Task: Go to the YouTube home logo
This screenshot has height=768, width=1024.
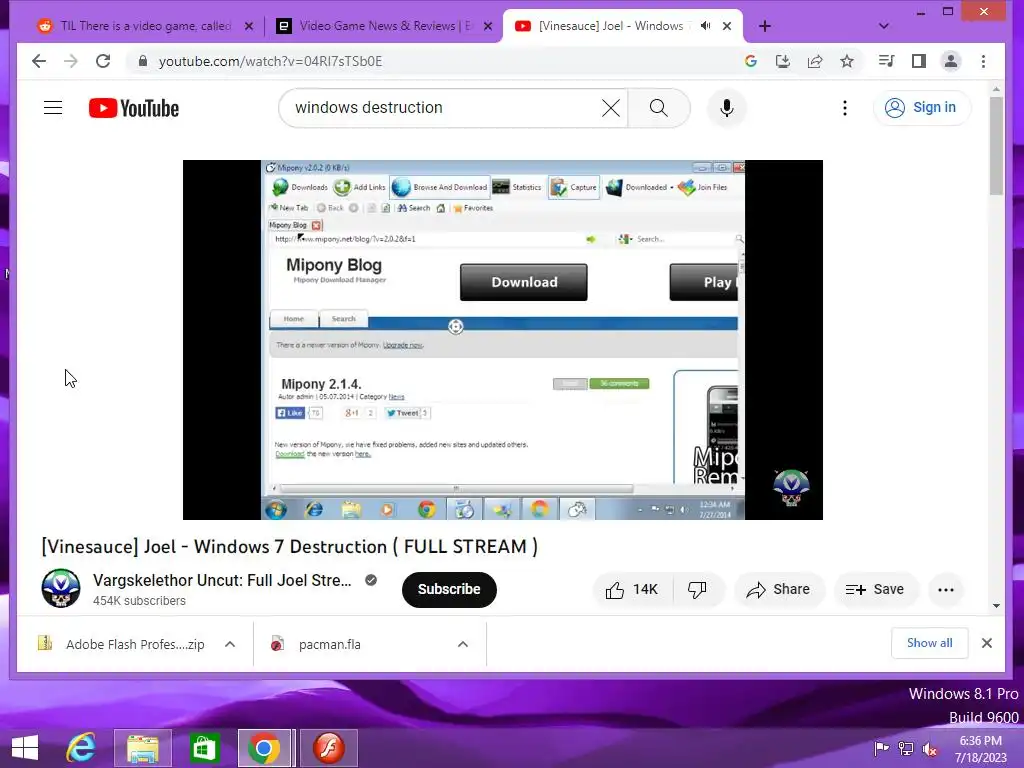Action: [134, 108]
